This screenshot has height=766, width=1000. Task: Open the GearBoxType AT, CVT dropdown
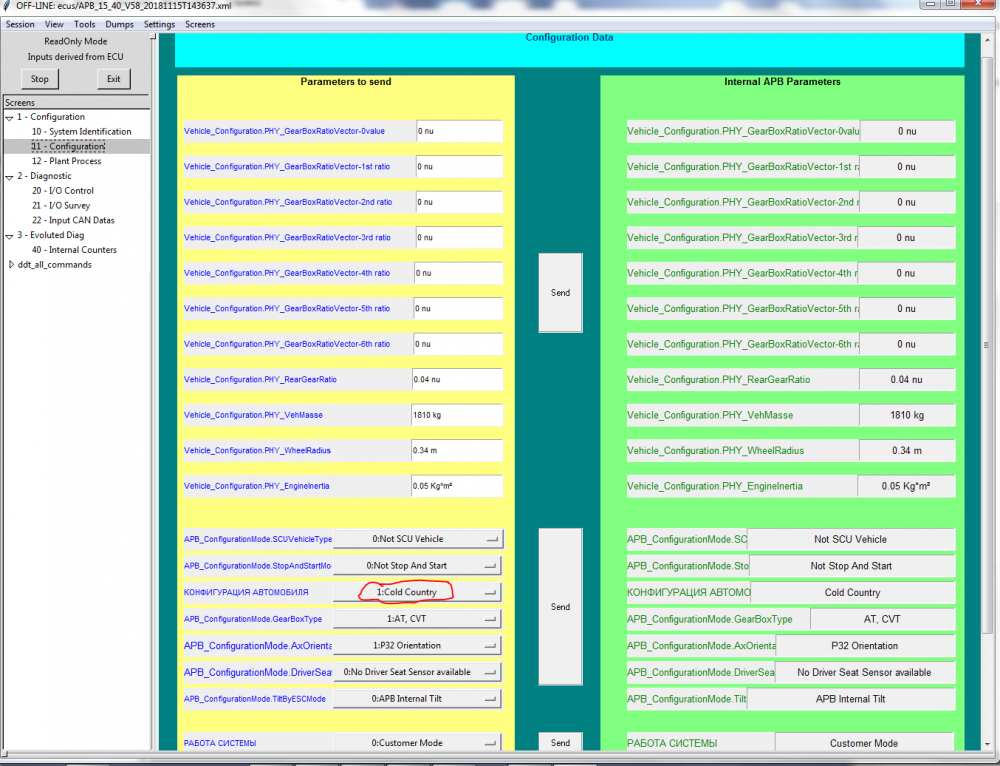tap(418, 619)
